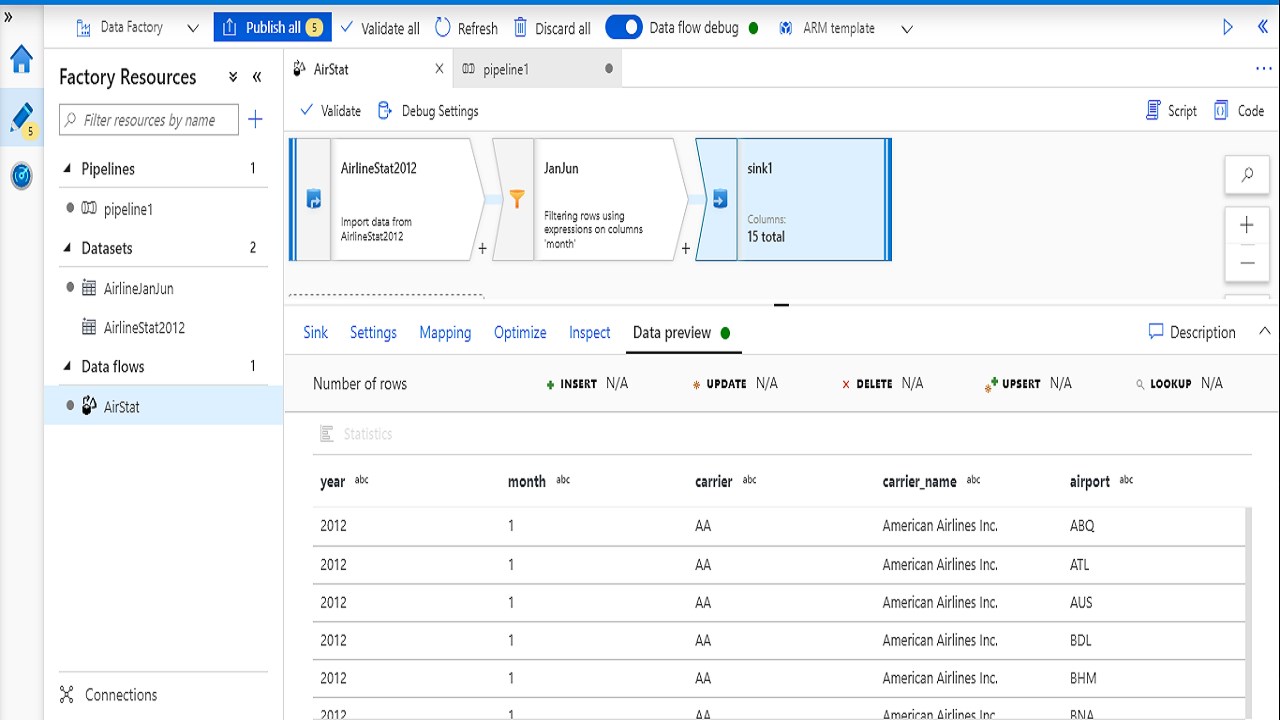Image resolution: width=1280 pixels, height=720 pixels.
Task: Collapse the Datasets tree group
Action: 68,248
